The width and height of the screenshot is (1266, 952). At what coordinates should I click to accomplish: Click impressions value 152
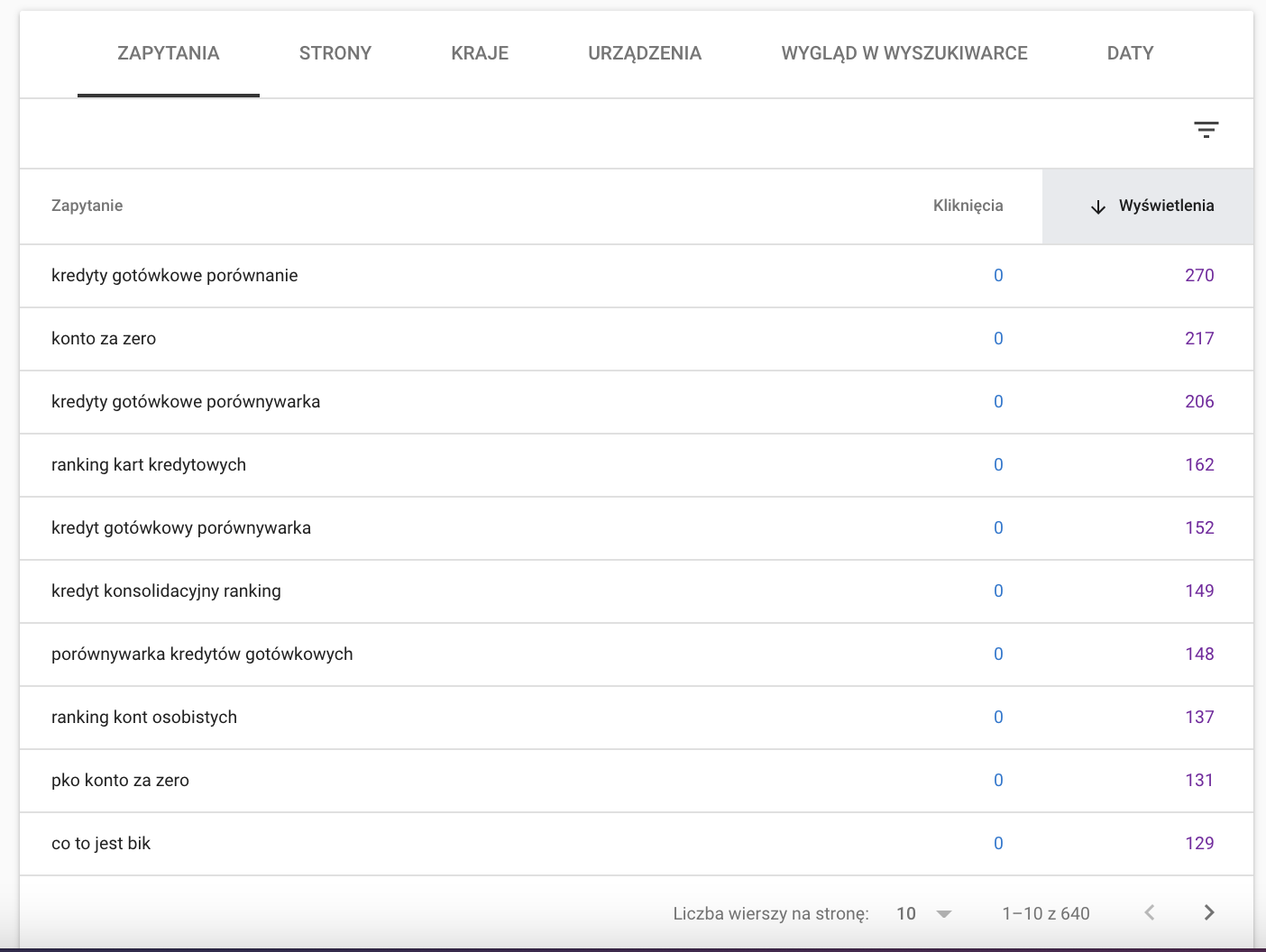click(1199, 527)
